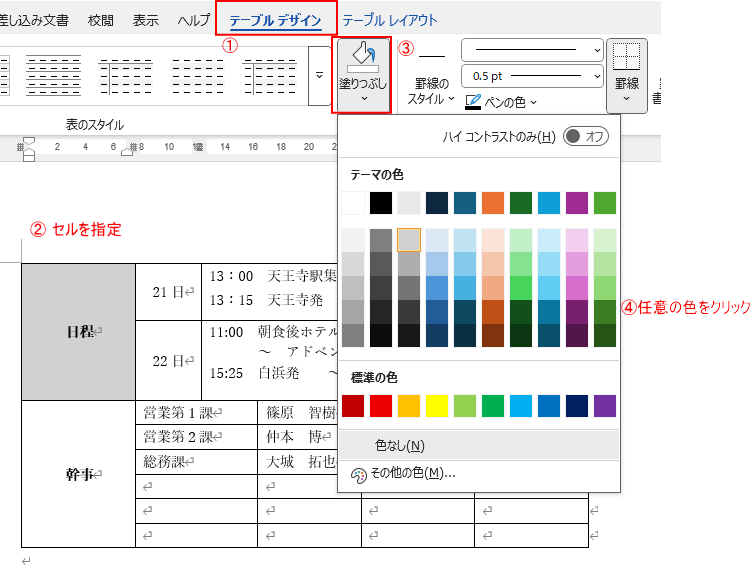The image size is (750, 579).
Task: Pick the highlighted light gray tint swatch
Action: click(409, 240)
